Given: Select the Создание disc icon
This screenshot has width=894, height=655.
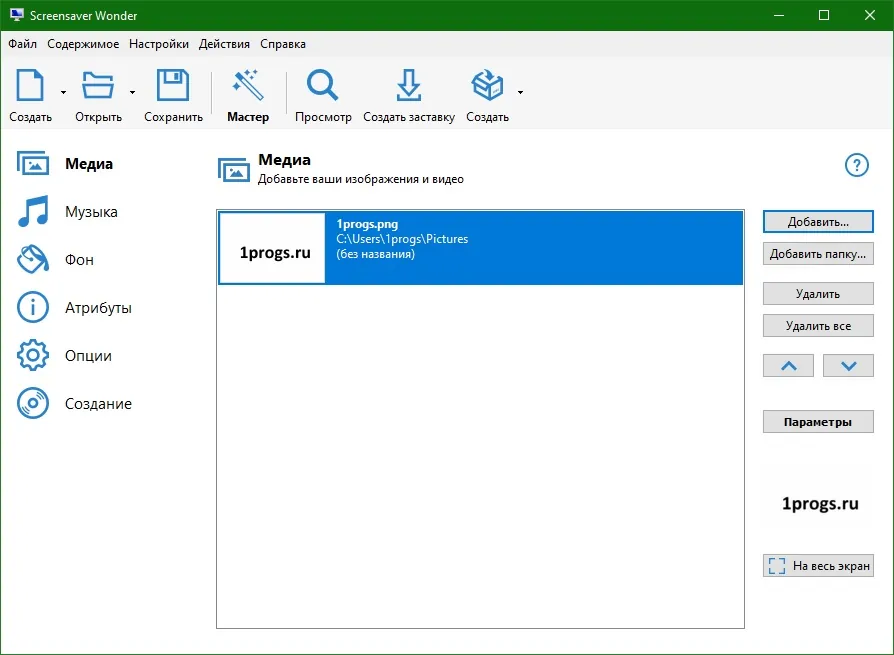Looking at the screenshot, I should [32, 403].
